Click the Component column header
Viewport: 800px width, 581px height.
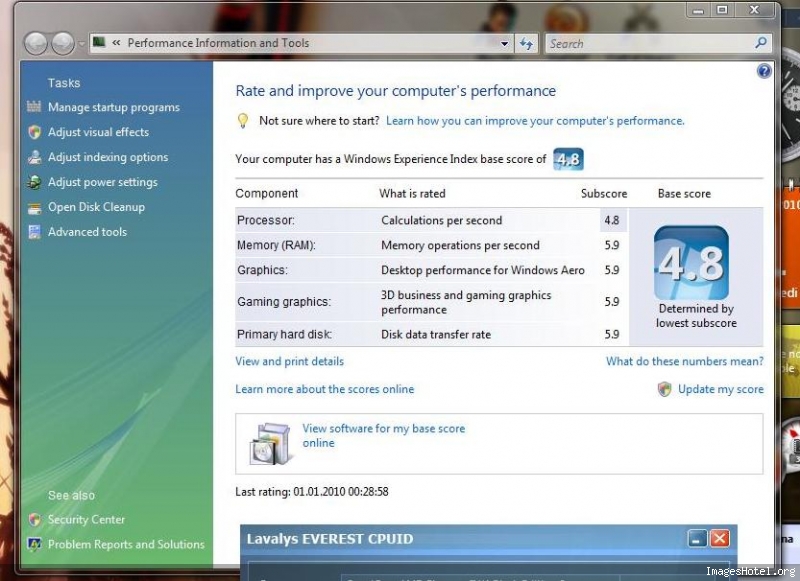266,194
